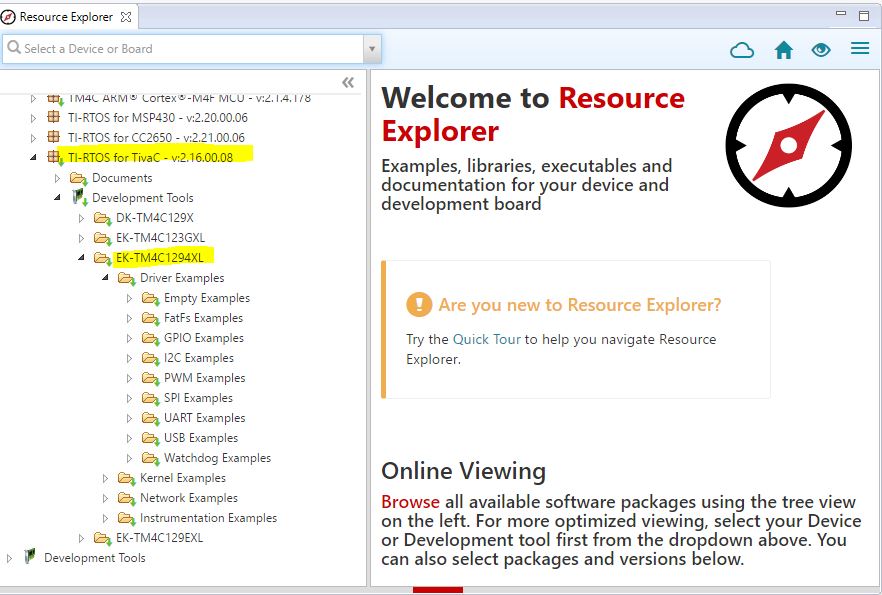Click Driver Examples folder icon

click(x=127, y=278)
